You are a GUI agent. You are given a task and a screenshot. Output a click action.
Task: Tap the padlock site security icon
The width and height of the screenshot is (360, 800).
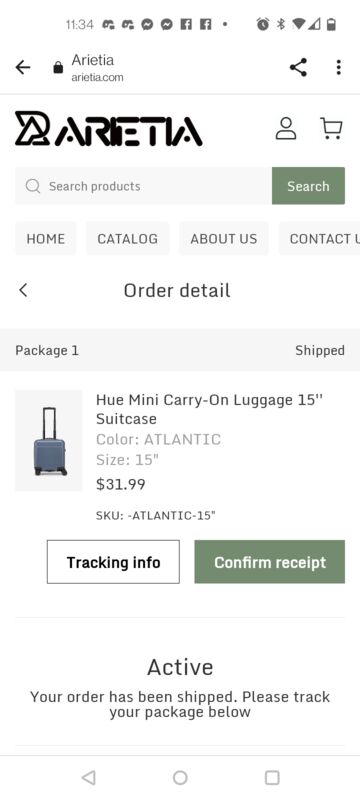pos(58,67)
